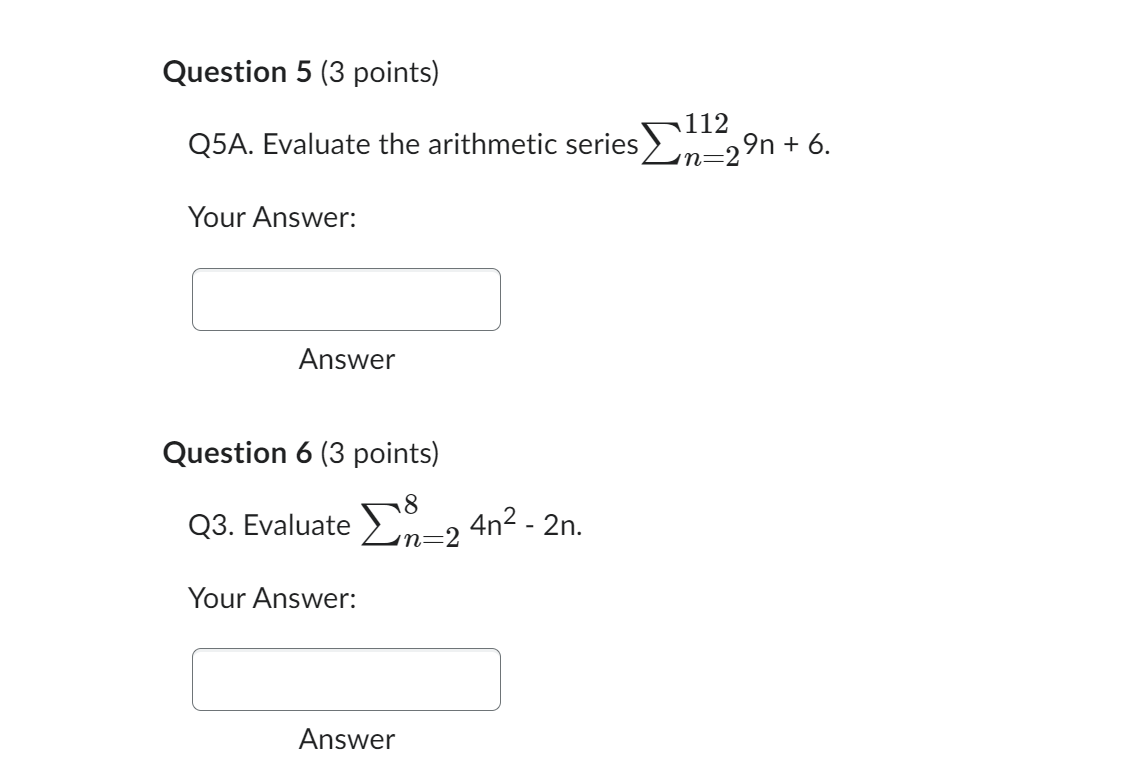The image size is (1131, 780).
Task: Select the Question 6 heading text
Action: [x=238, y=452]
